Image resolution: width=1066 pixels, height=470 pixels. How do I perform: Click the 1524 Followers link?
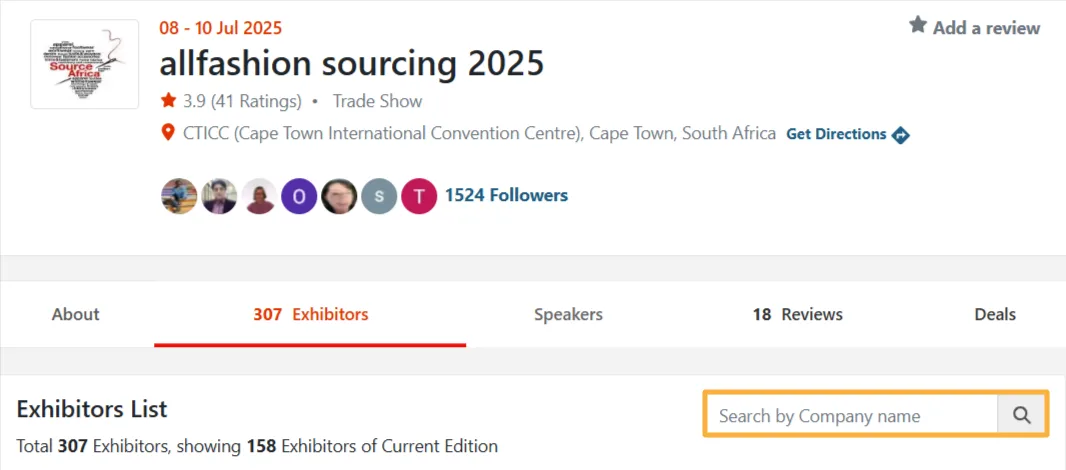tap(506, 195)
